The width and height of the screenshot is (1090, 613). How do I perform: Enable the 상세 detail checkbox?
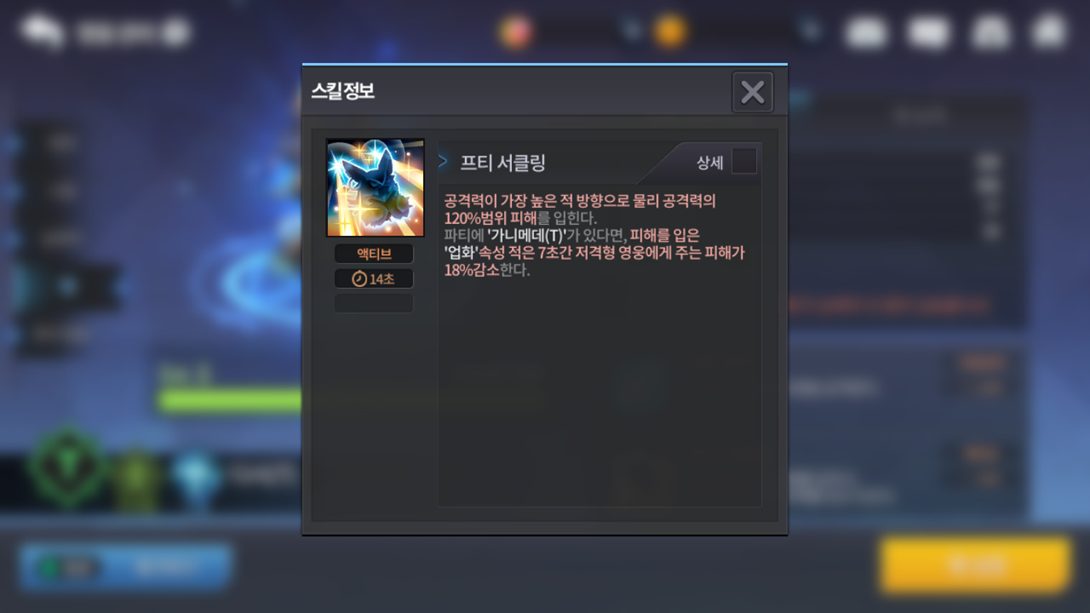744,161
